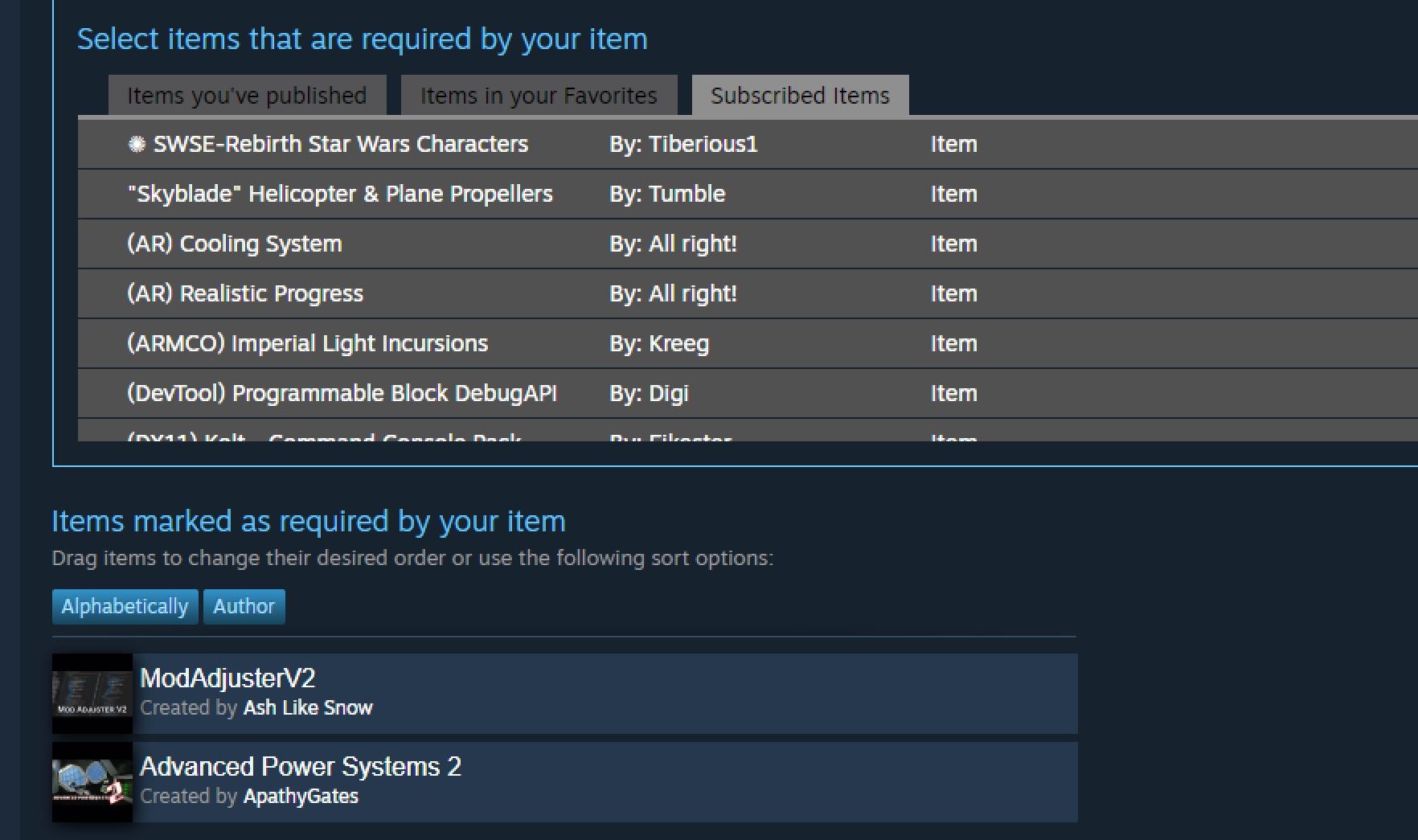Open the Items you've published tab
Image resolution: width=1418 pixels, height=840 pixels.
[247, 96]
